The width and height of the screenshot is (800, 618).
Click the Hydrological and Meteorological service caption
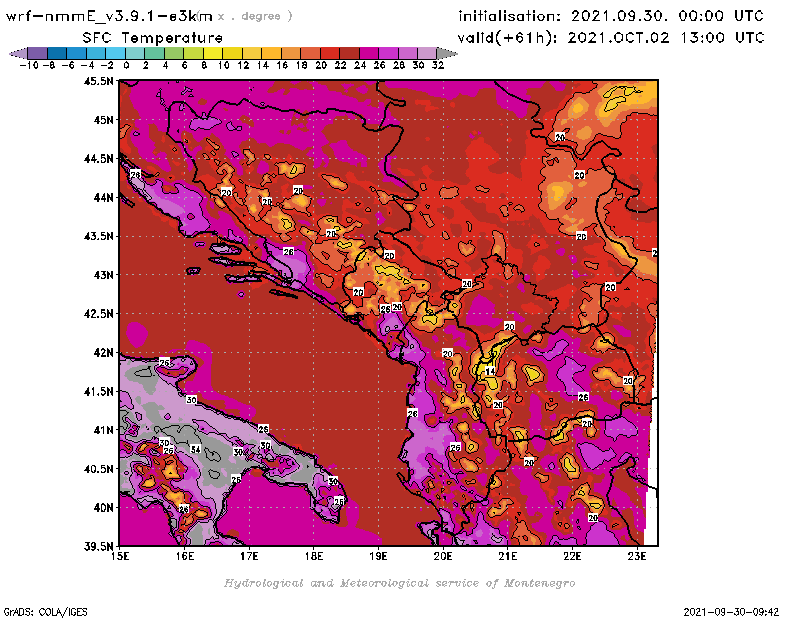click(399, 583)
